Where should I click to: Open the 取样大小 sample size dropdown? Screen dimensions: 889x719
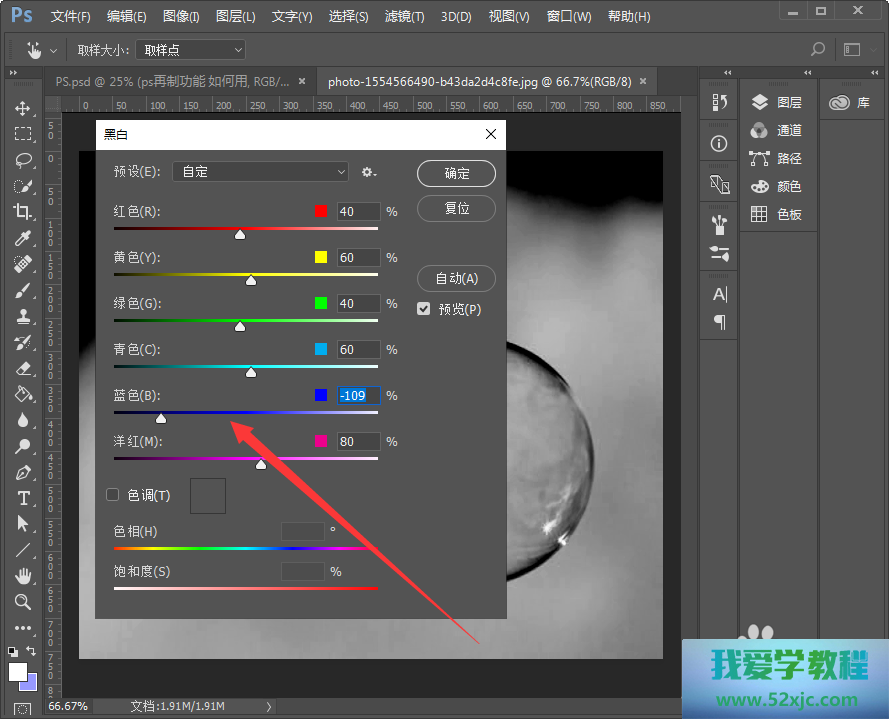(192, 49)
